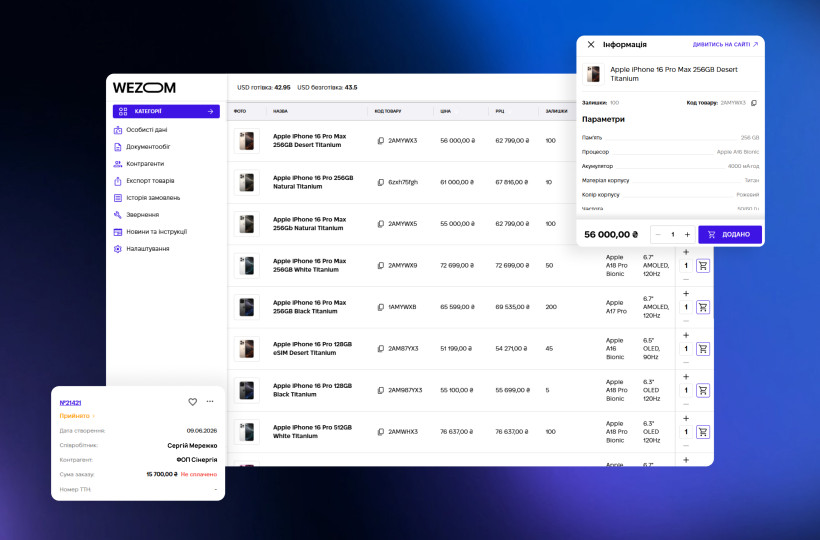Image resolution: width=820 pixels, height=540 pixels.
Task: Open the Категорії menu button
Action: [166, 111]
